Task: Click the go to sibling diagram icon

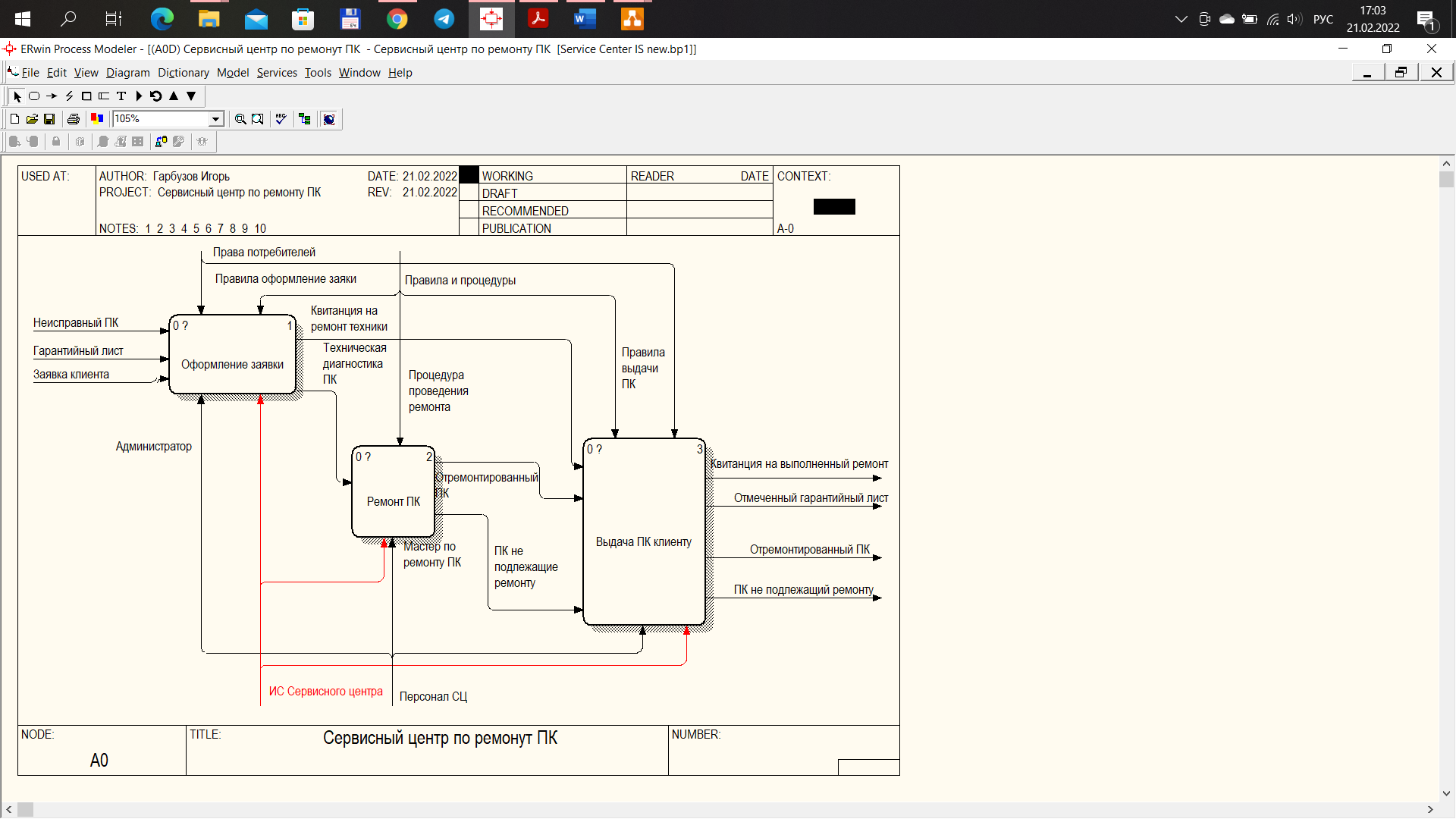Action: 156,96
